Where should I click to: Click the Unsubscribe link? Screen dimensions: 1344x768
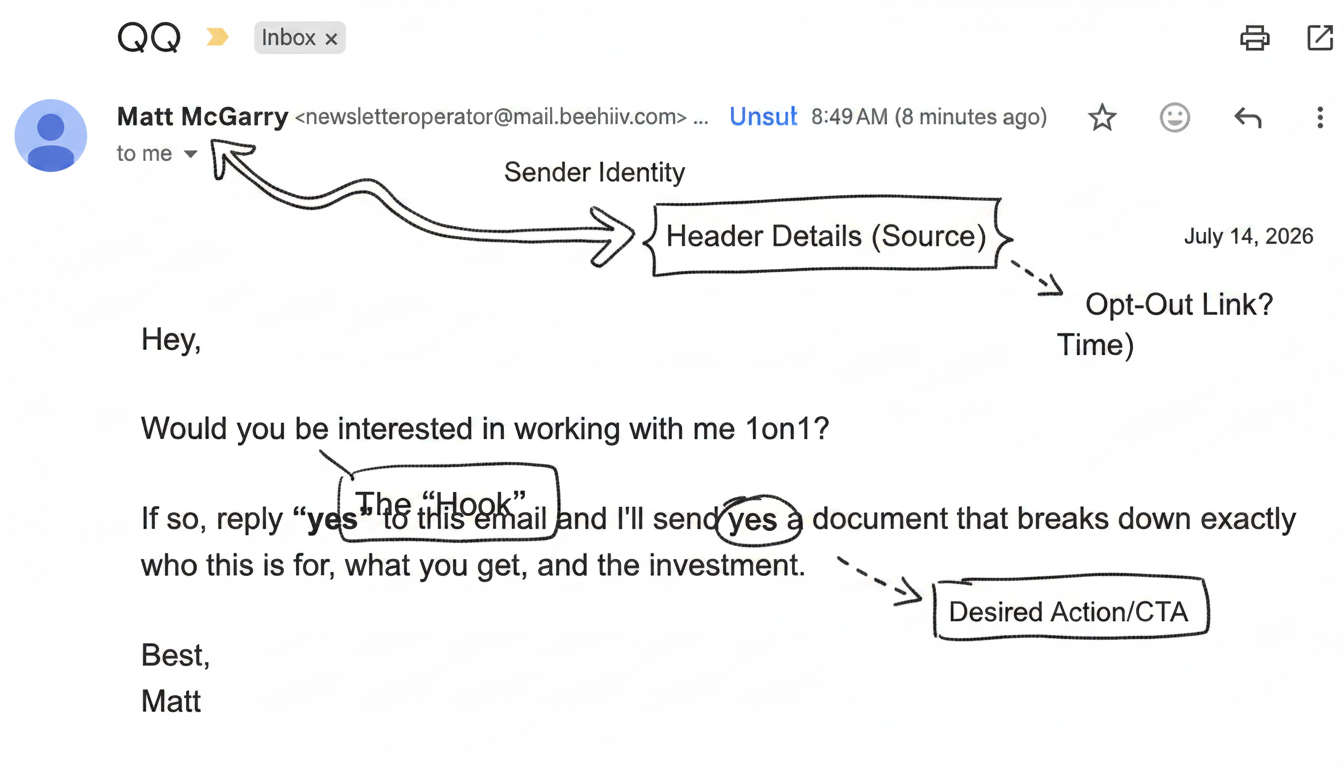point(763,117)
